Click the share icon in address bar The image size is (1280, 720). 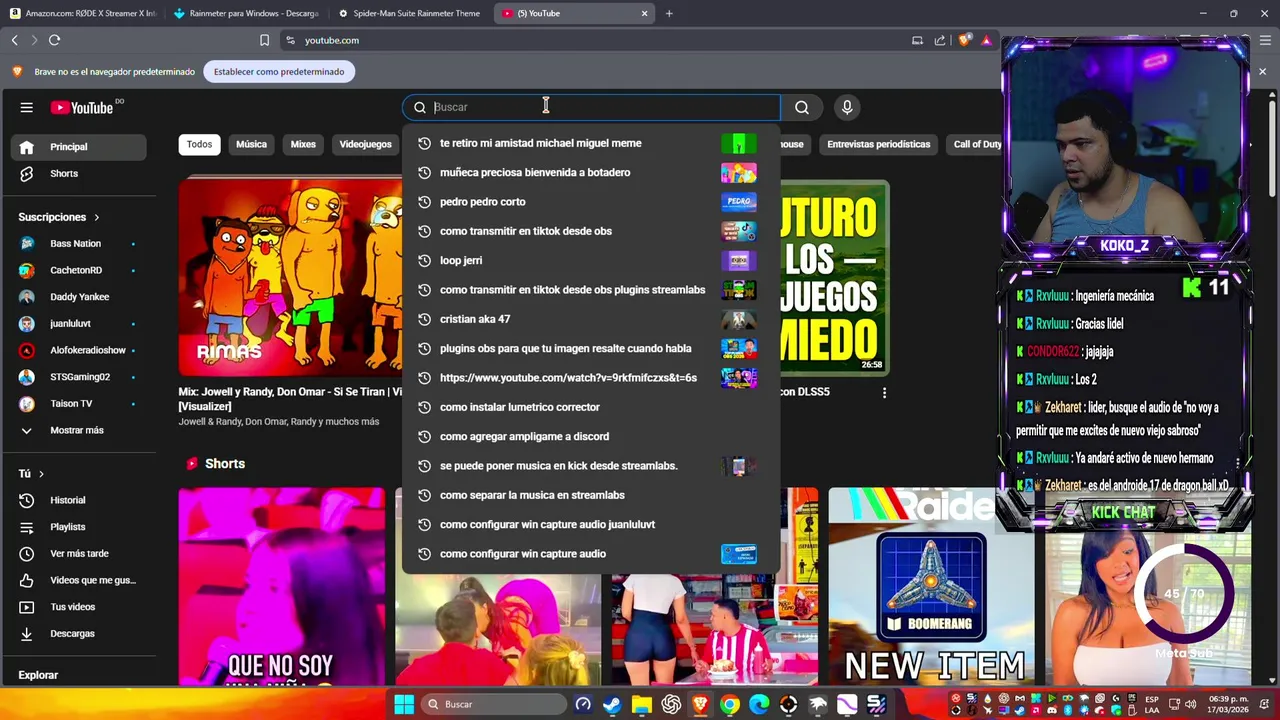[940, 40]
